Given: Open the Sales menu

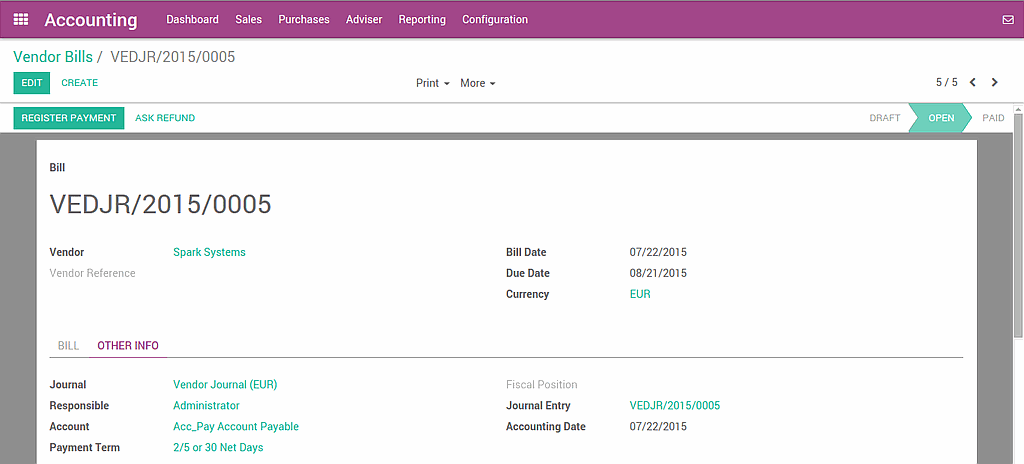Looking at the screenshot, I should pyautogui.click(x=248, y=20).
